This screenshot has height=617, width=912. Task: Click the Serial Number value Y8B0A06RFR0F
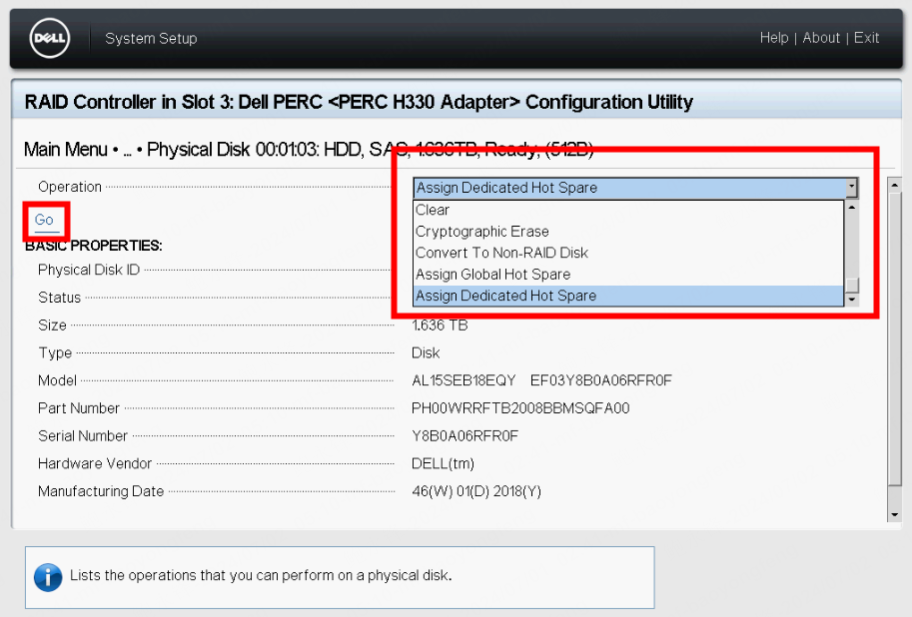465,436
